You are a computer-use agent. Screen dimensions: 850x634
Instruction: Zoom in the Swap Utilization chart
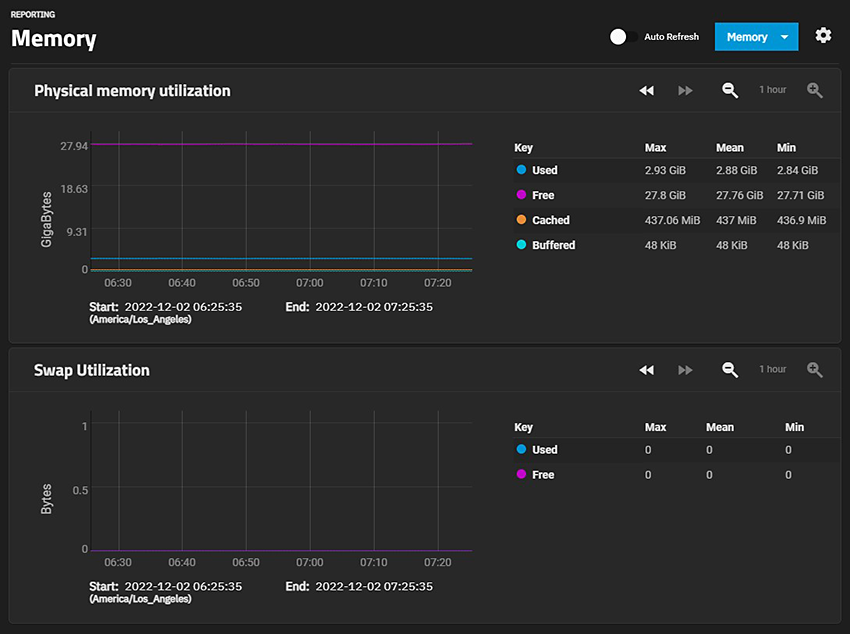[814, 370]
